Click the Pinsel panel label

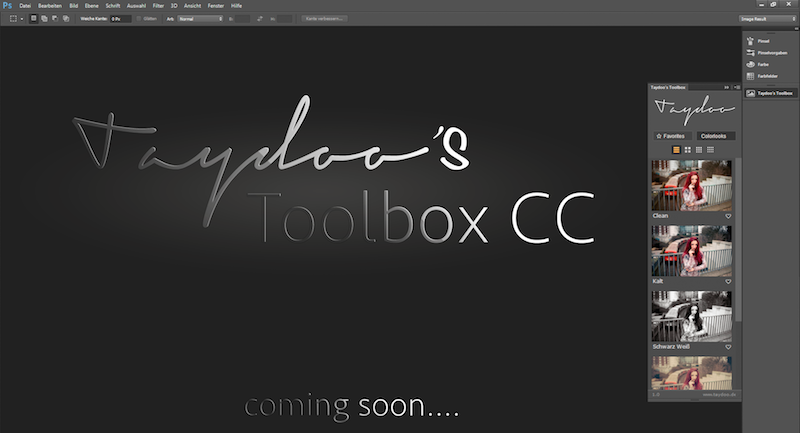tap(763, 41)
